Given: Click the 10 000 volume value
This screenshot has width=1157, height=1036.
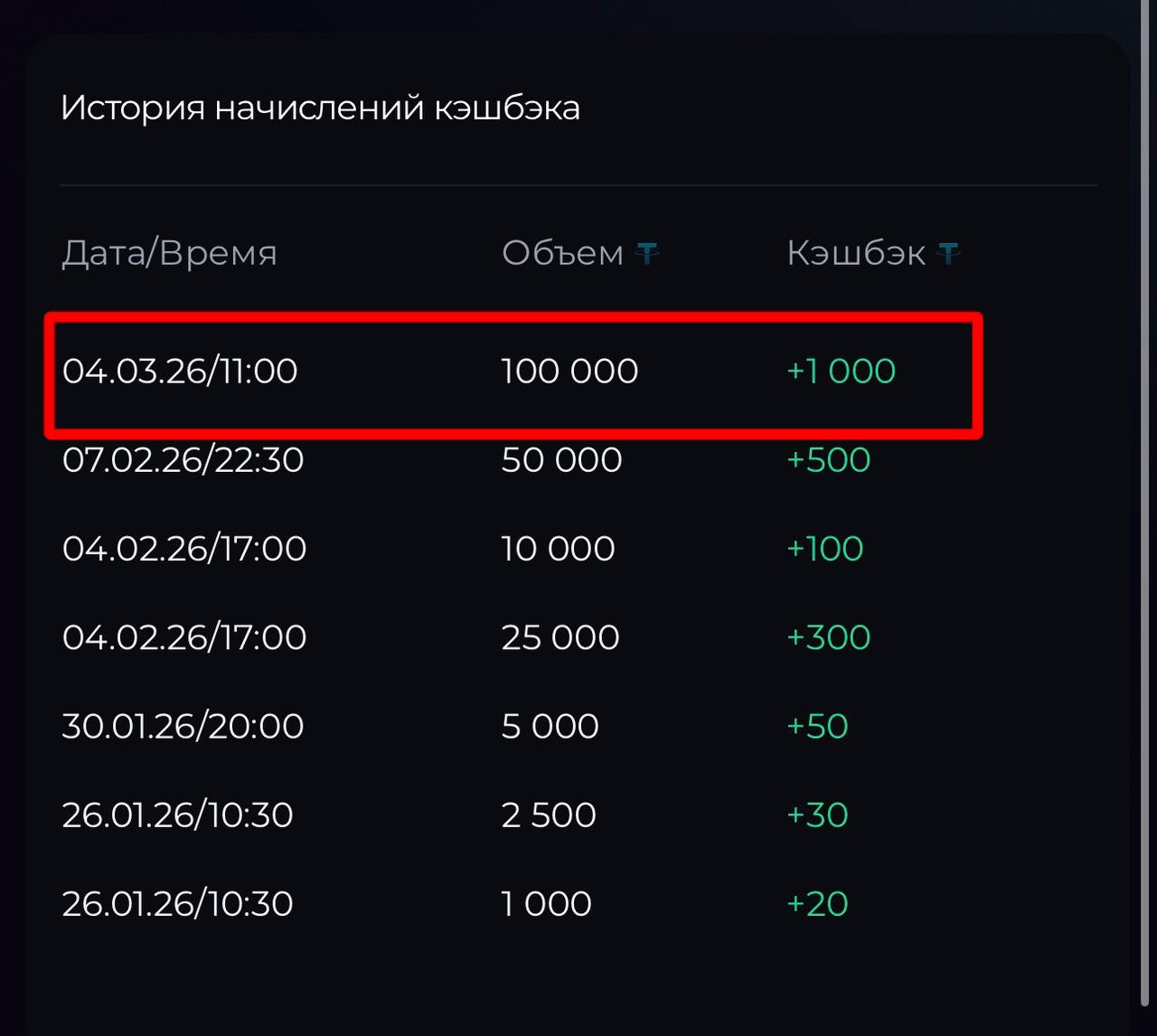Looking at the screenshot, I should [558, 548].
